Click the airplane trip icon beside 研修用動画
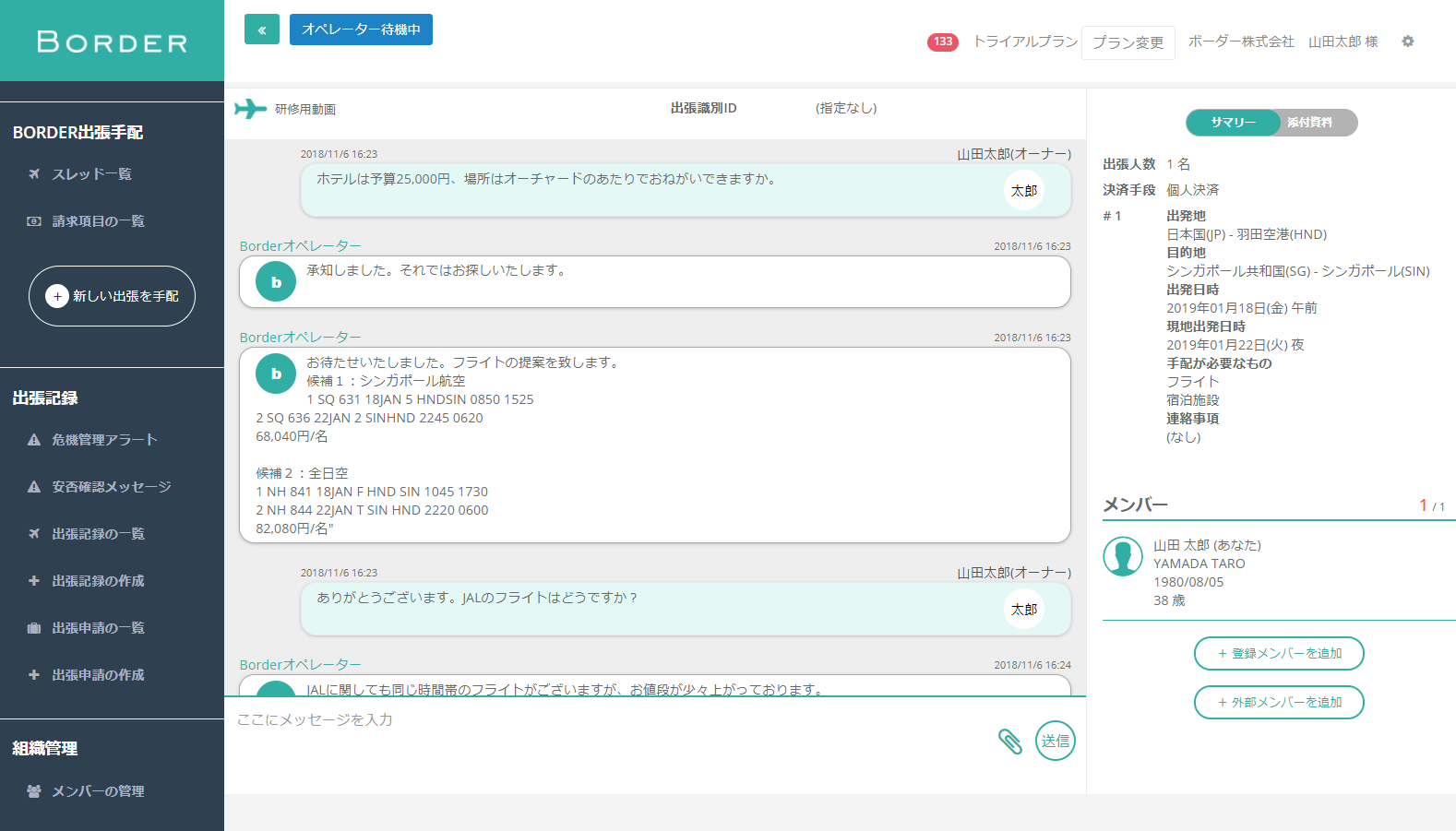Viewport: 1456px width, 831px height. pyautogui.click(x=250, y=109)
